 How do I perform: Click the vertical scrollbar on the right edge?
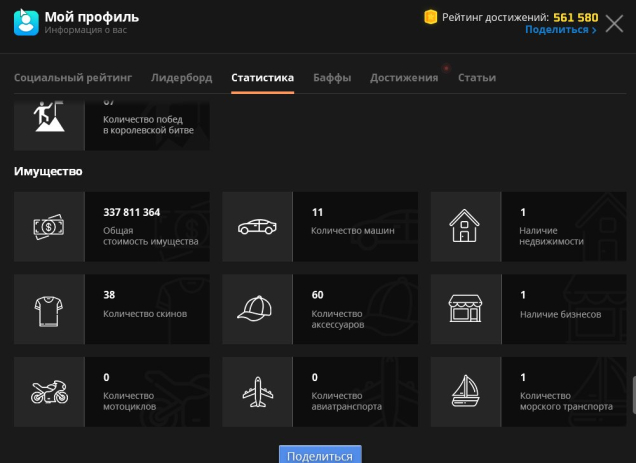click(x=632, y=395)
